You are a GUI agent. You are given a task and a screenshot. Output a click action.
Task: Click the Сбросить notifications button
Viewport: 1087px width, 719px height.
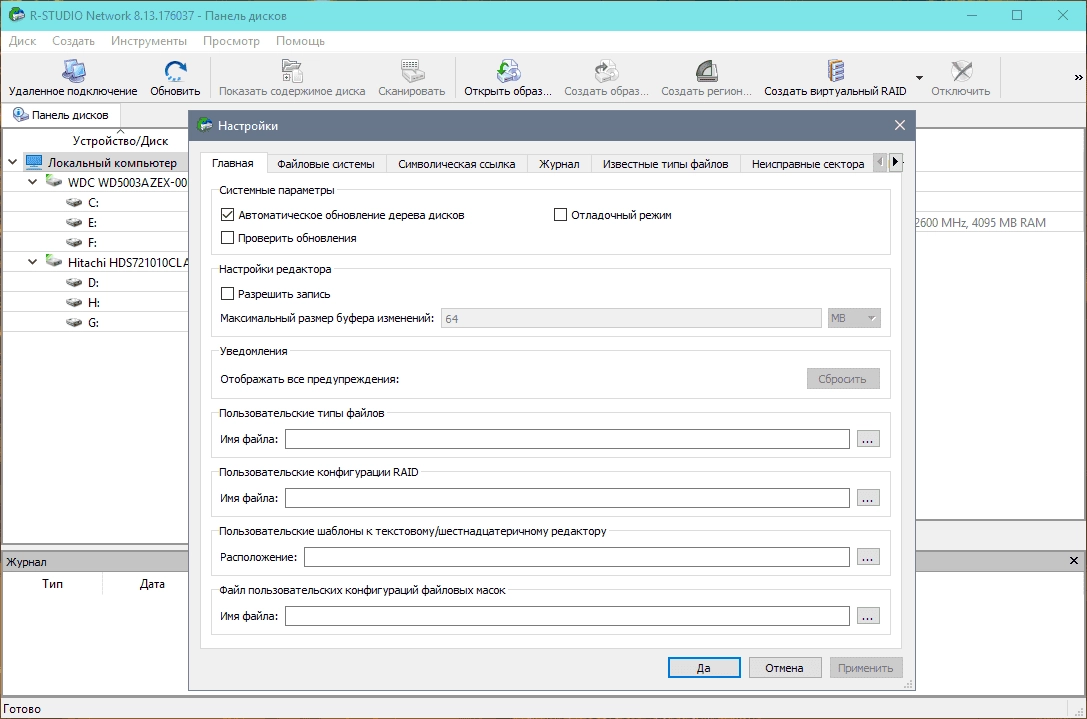843,379
